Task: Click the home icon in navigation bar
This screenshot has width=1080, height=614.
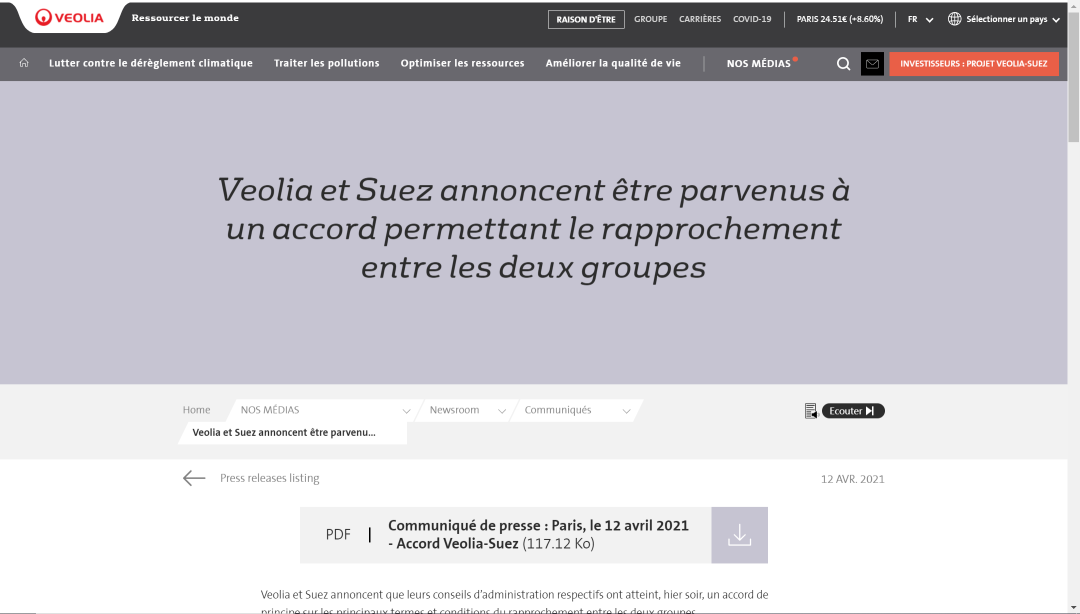Action: coord(24,63)
